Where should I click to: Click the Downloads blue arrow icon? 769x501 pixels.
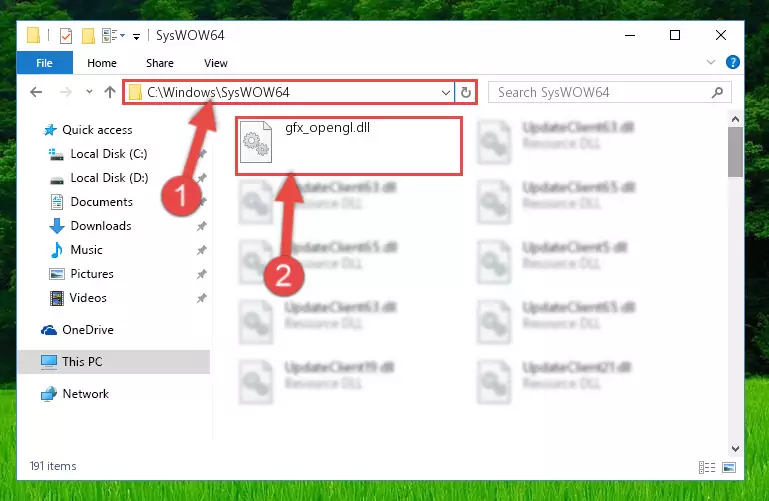click(57, 226)
